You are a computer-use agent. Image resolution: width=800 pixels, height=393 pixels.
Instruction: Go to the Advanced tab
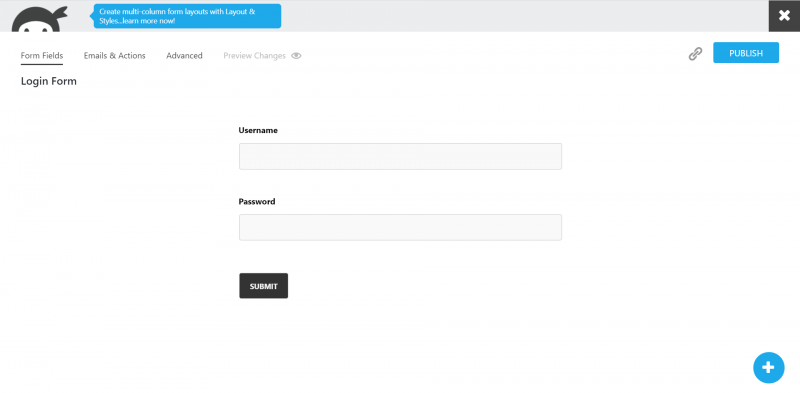pos(184,56)
